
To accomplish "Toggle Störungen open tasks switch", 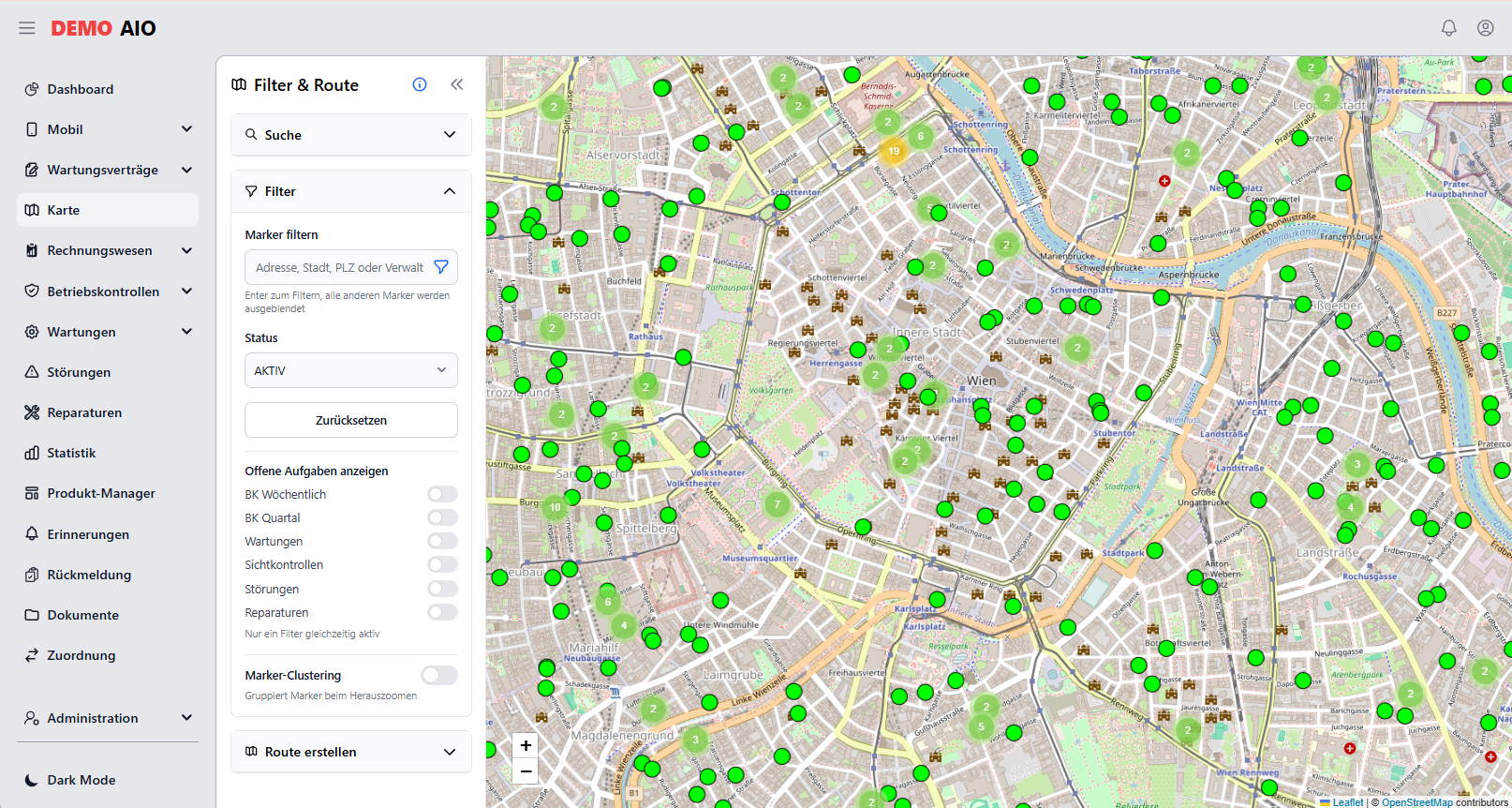I will (442, 589).
